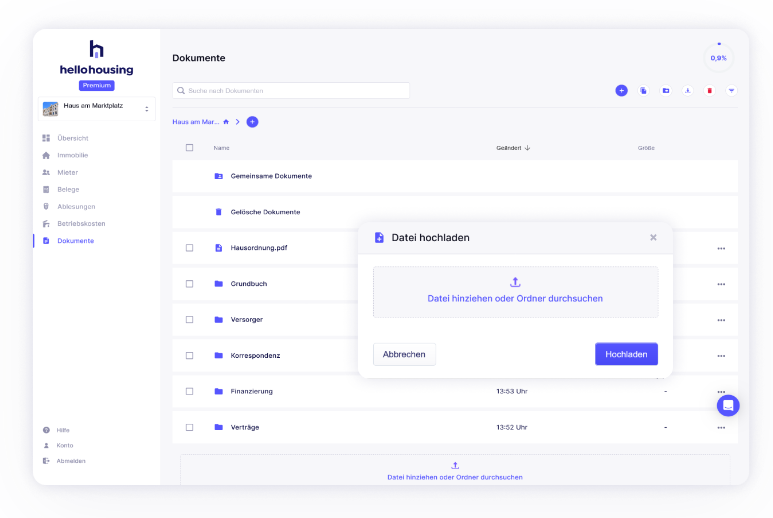Click the red trash delete icon

710,90
